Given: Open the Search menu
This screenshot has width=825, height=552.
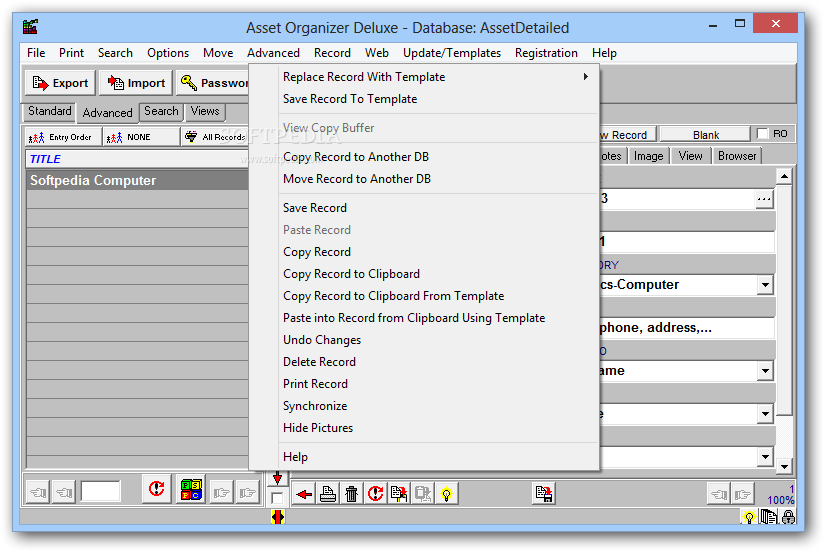Looking at the screenshot, I should tap(115, 53).
